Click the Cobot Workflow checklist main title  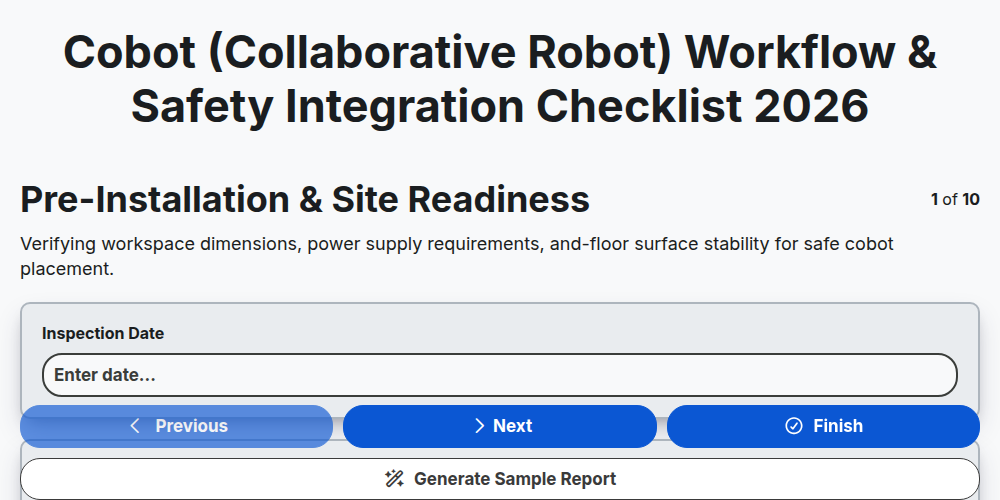click(x=500, y=78)
